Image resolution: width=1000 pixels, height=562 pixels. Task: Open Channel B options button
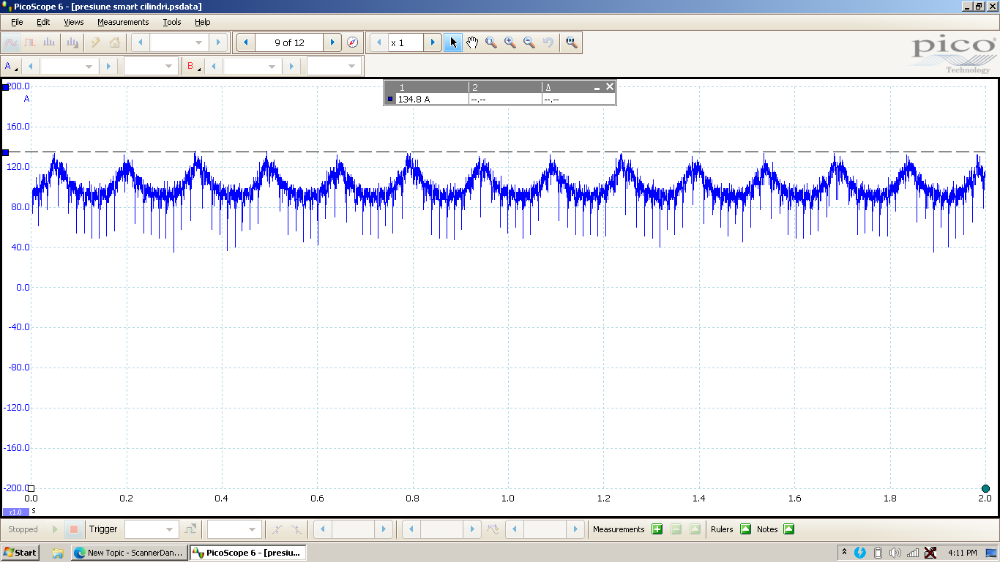click(192, 66)
